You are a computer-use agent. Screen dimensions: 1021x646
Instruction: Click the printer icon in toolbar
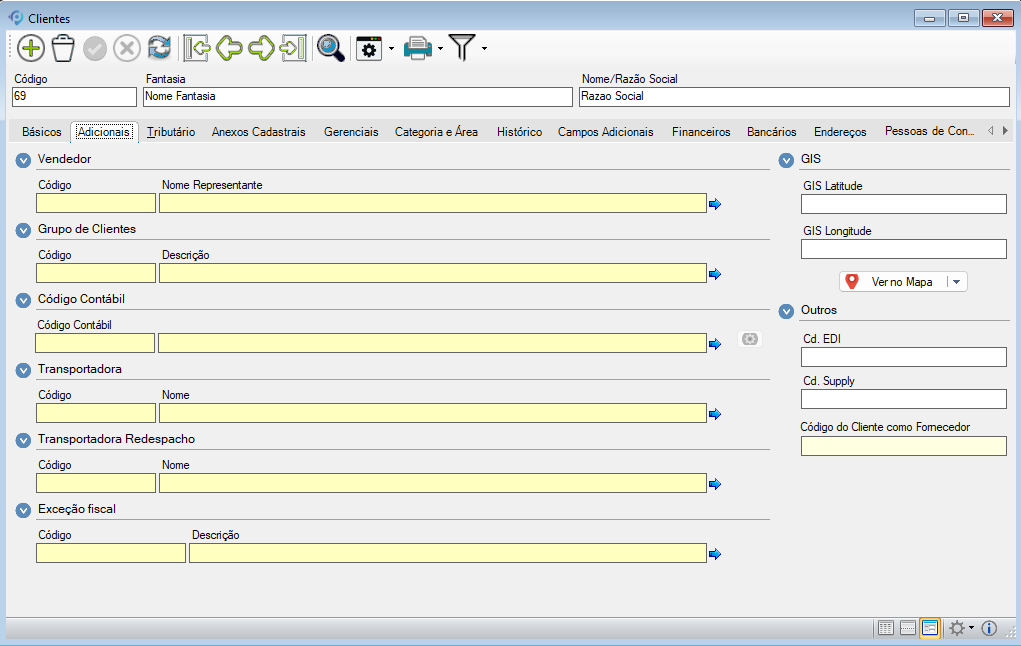pyautogui.click(x=417, y=48)
